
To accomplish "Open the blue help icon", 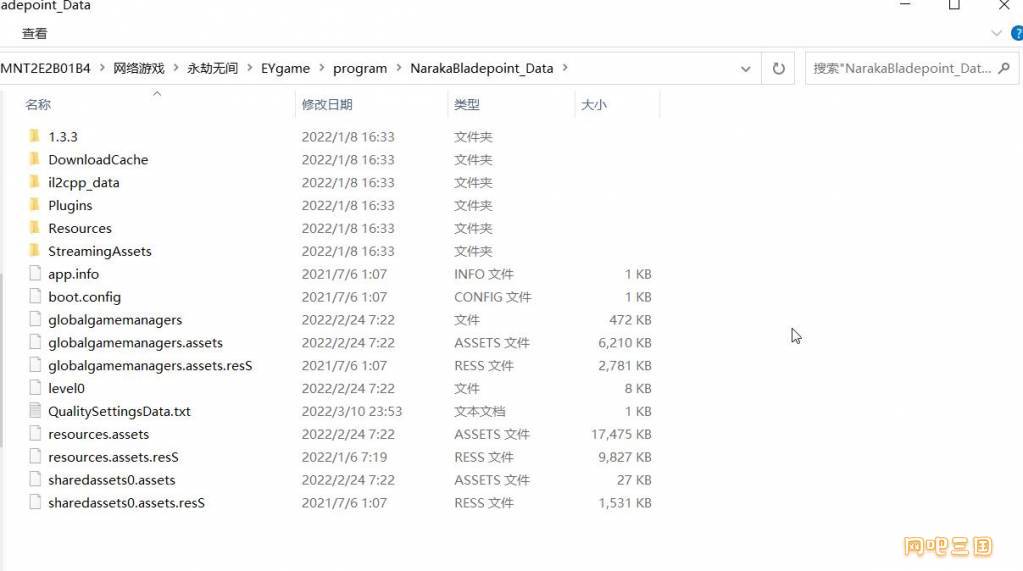I will 1017,33.
